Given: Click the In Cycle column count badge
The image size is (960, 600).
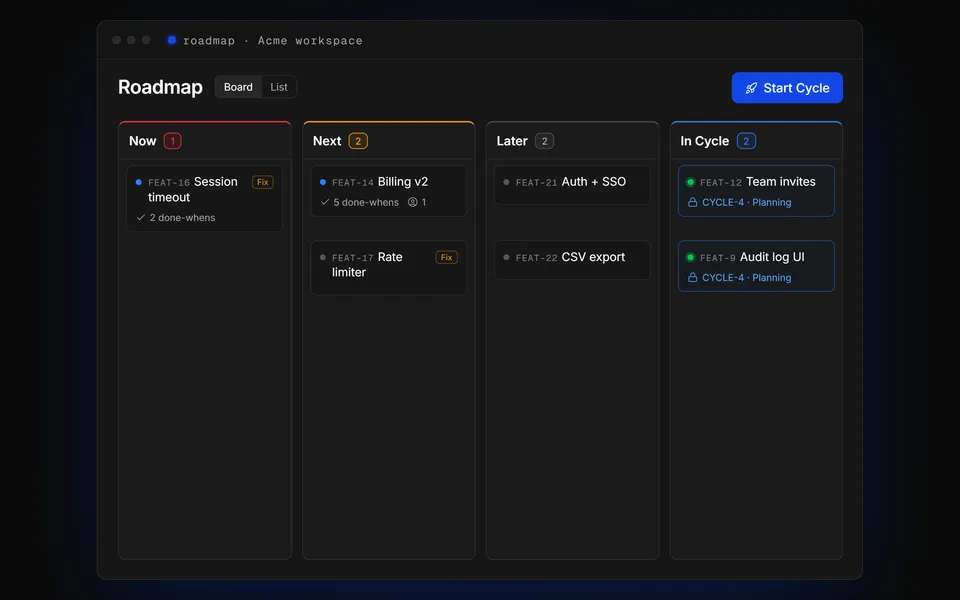Looking at the screenshot, I should tap(746, 141).
